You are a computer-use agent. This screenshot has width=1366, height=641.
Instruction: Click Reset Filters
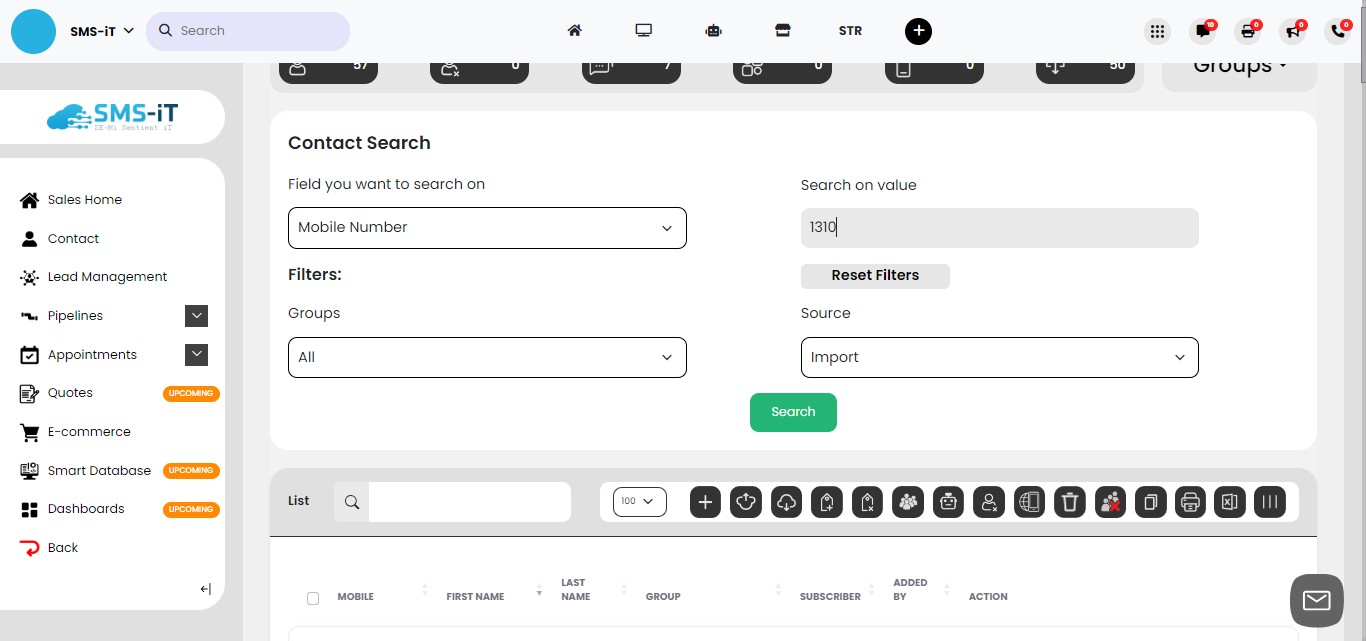click(874, 275)
